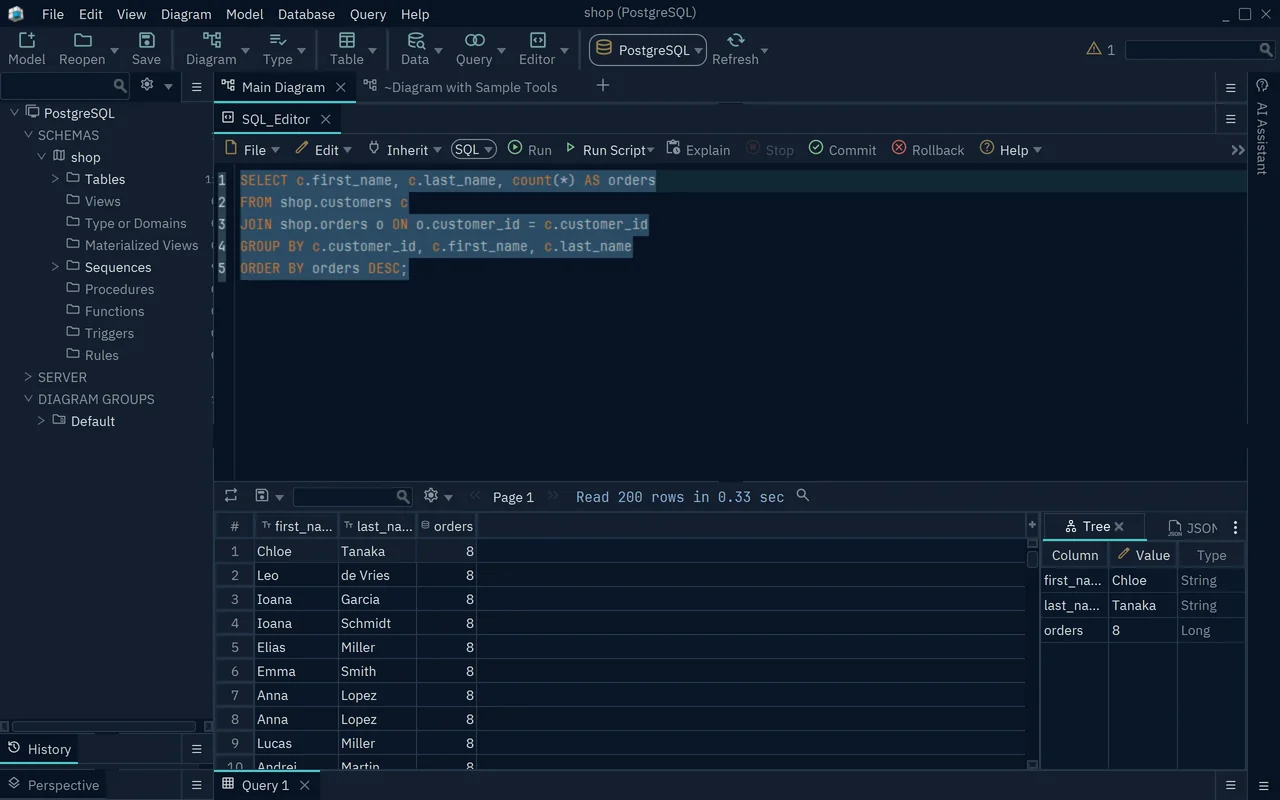Open the Query menu in menu bar
Image resolution: width=1280 pixels, height=800 pixels.
(x=368, y=14)
